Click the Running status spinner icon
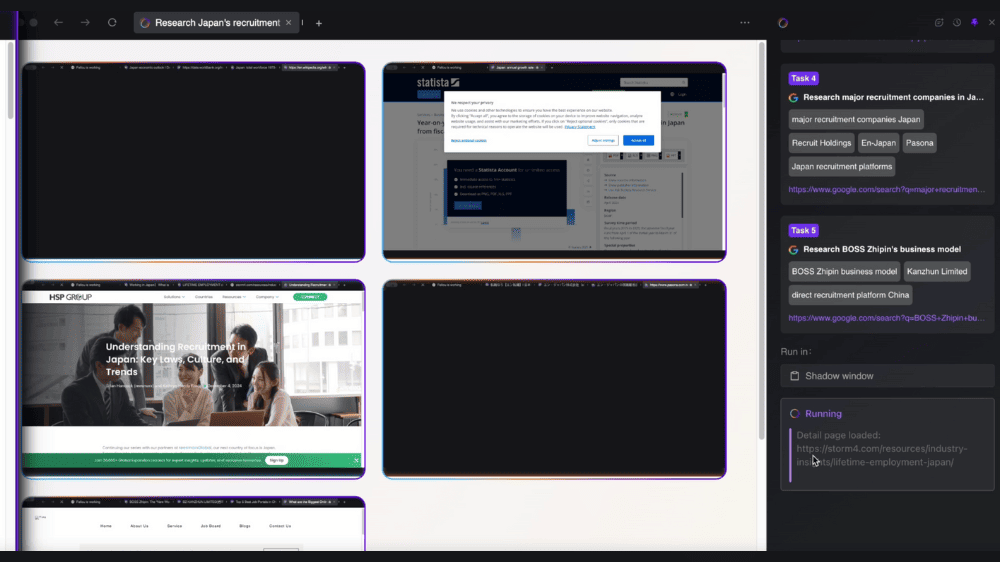The width and height of the screenshot is (1000, 562). (x=795, y=413)
